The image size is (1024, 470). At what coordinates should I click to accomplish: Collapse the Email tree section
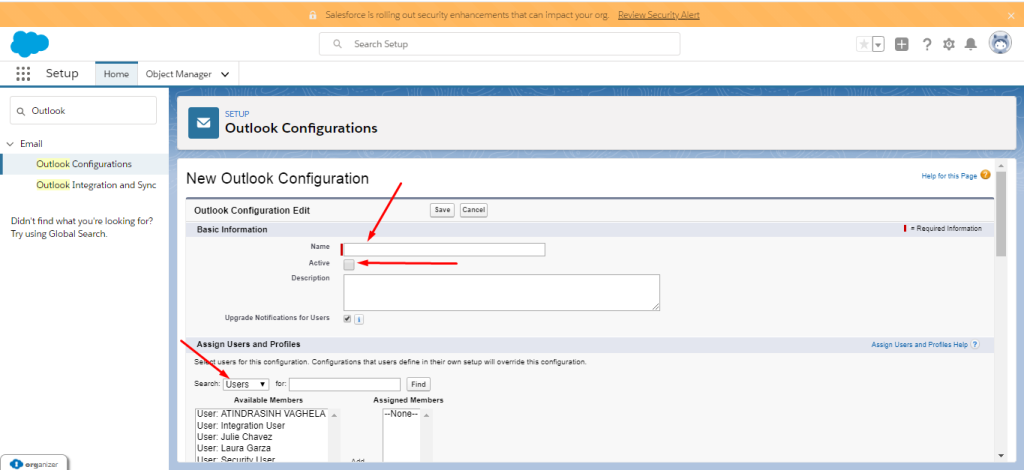(10, 144)
